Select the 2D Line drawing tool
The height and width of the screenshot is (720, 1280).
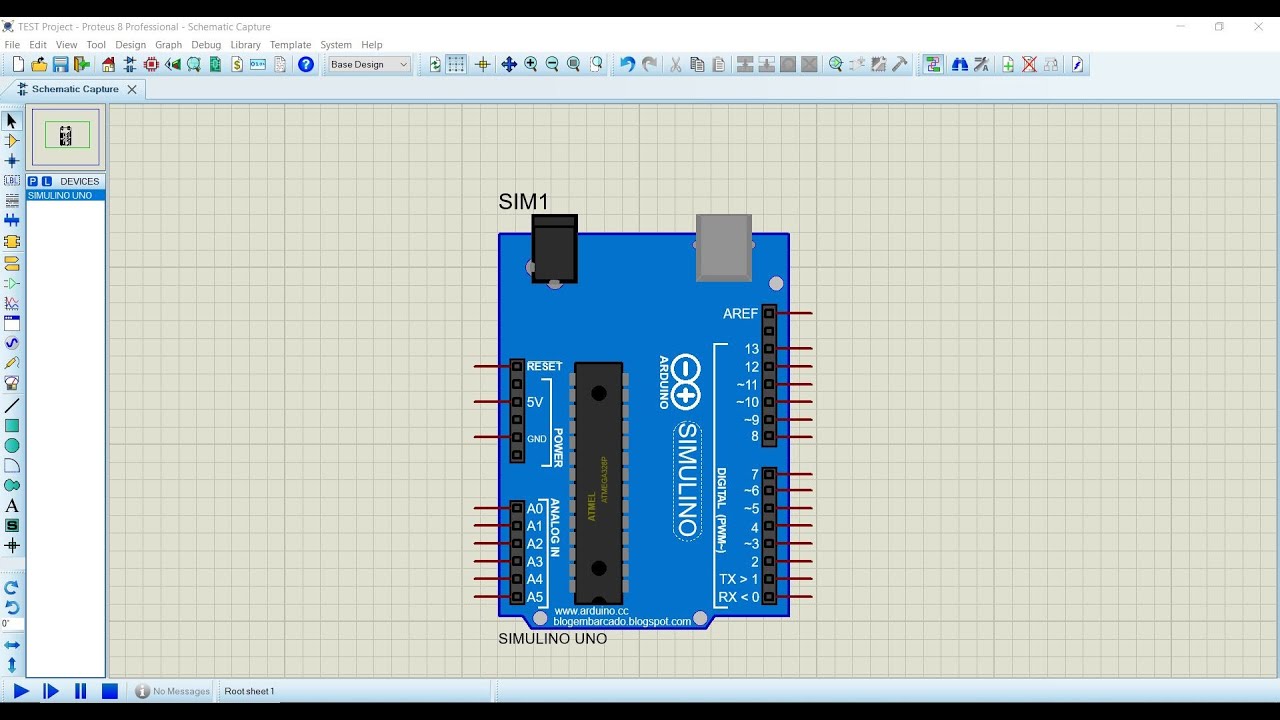(x=12, y=406)
